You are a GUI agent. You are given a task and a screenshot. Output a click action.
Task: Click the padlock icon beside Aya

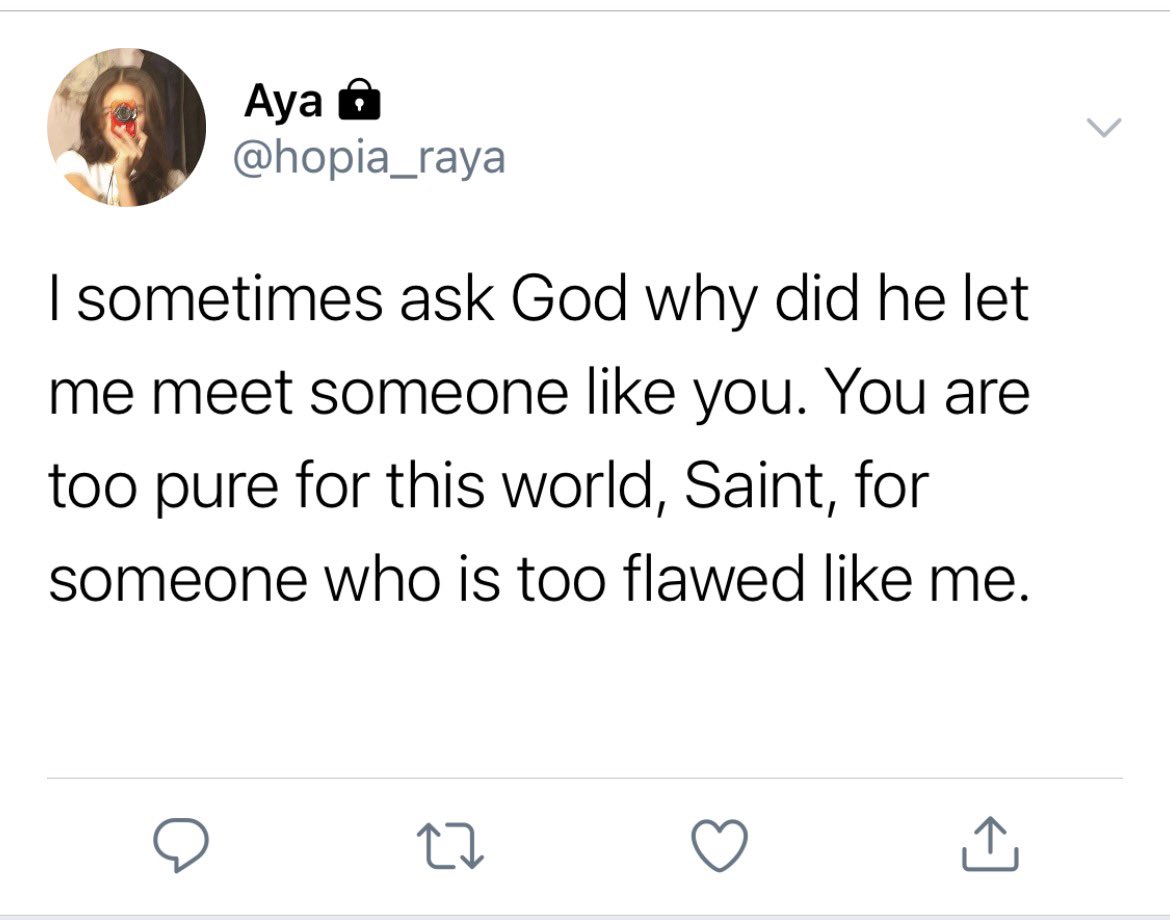click(359, 100)
